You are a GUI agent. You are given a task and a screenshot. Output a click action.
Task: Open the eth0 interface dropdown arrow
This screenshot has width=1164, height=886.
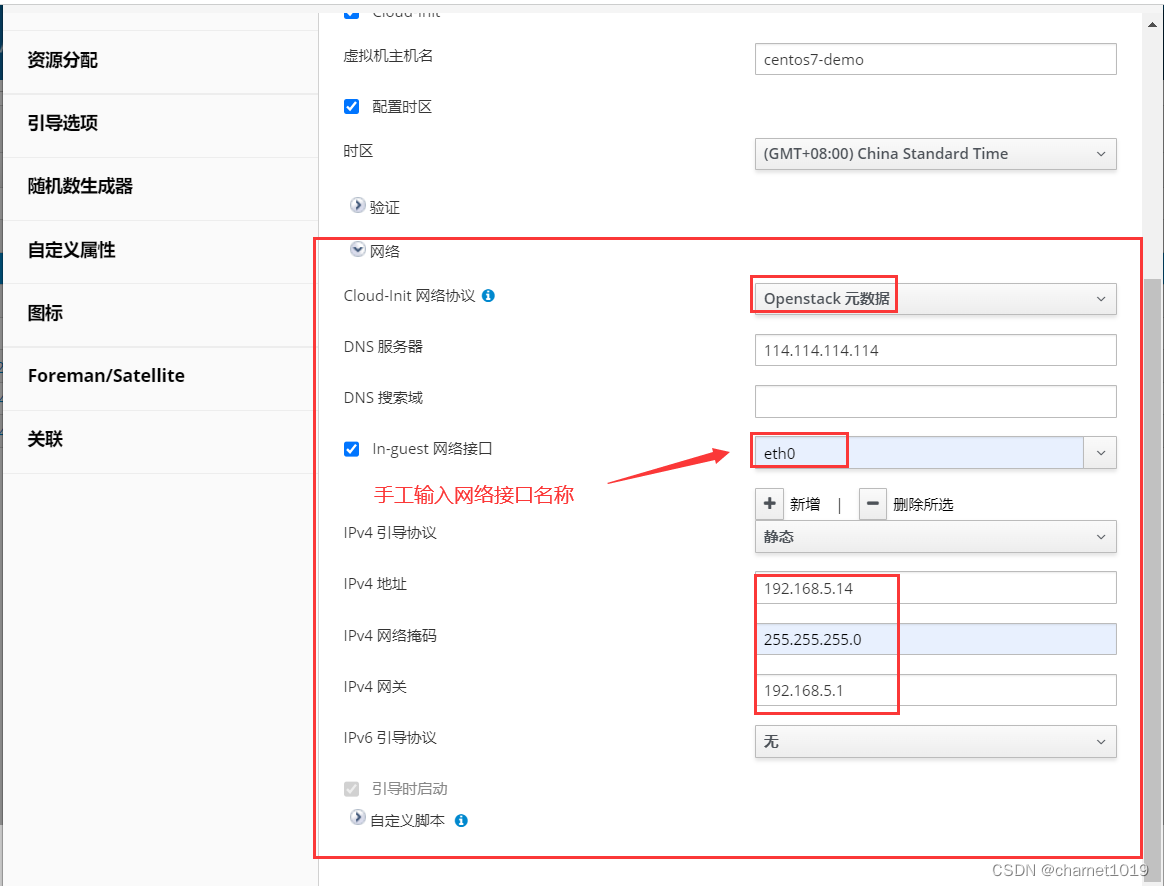tap(1100, 453)
